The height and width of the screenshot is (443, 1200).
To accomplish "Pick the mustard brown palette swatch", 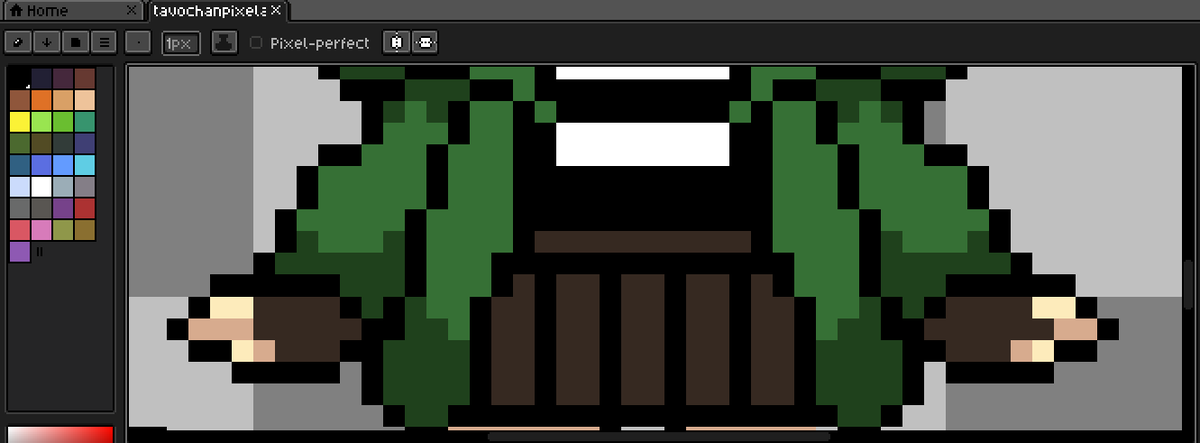I will pos(84,231).
